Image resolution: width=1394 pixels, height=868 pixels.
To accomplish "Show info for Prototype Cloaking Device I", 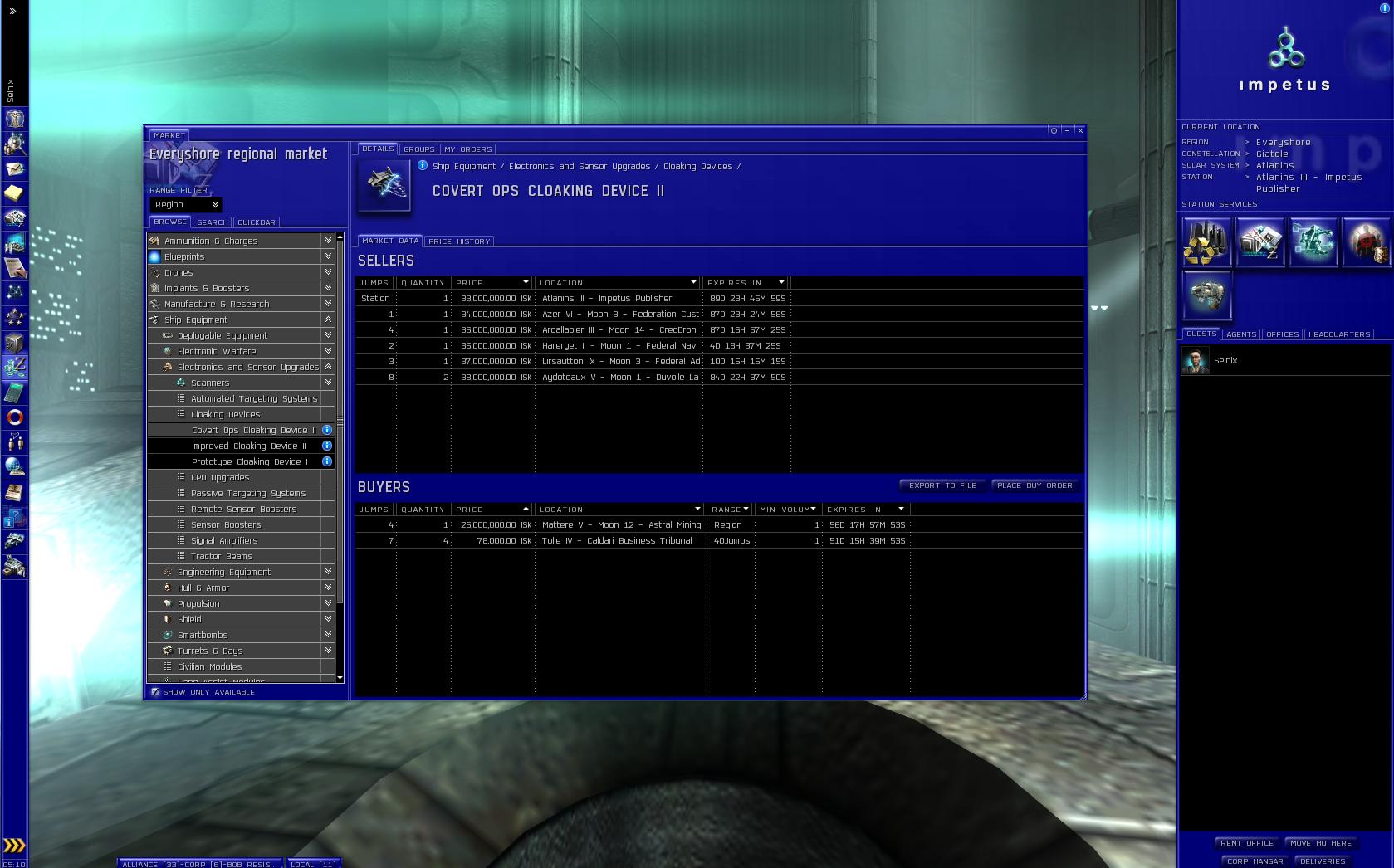I will coord(327,461).
